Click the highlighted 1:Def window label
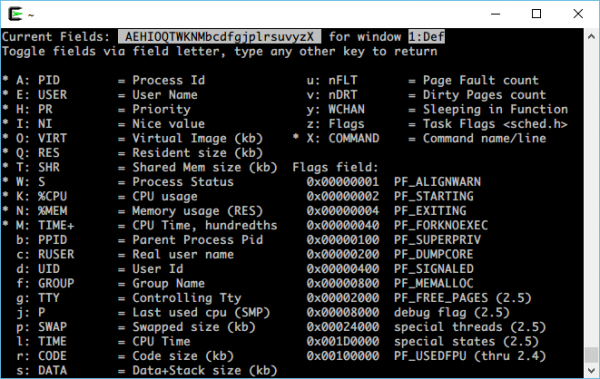Screen dimensions: 600x379 tap(426, 37)
